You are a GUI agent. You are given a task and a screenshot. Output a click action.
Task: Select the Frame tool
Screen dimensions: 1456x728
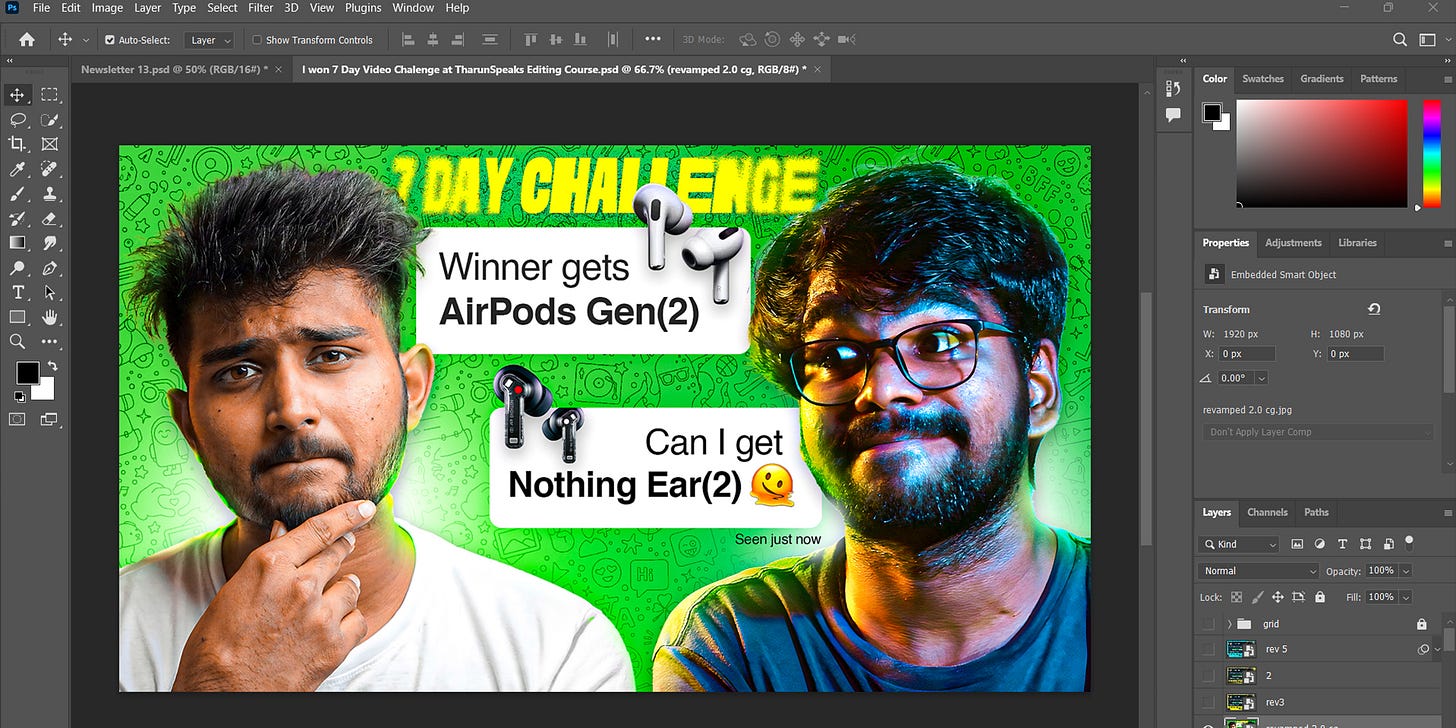point(49,144)
